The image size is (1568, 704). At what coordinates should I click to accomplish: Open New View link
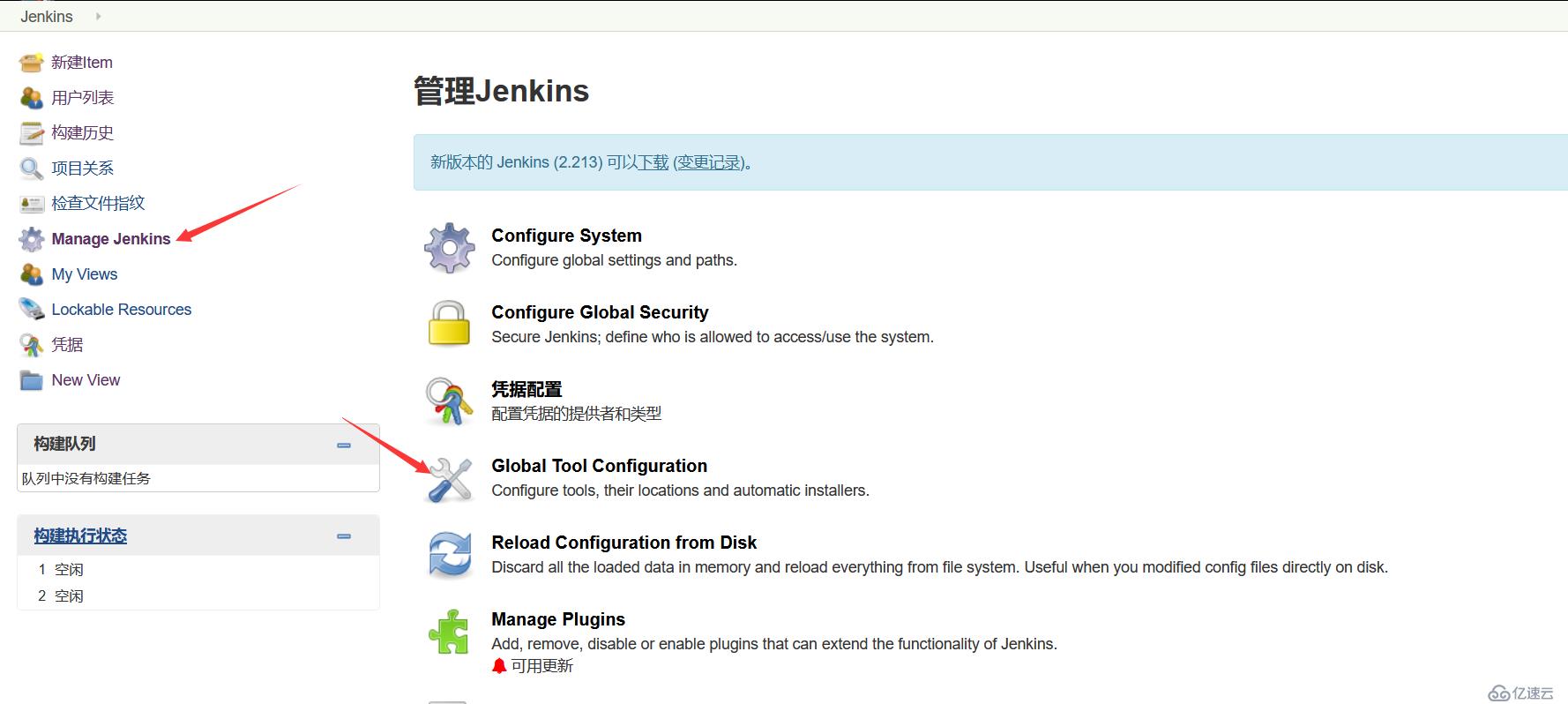pos(86,380)
